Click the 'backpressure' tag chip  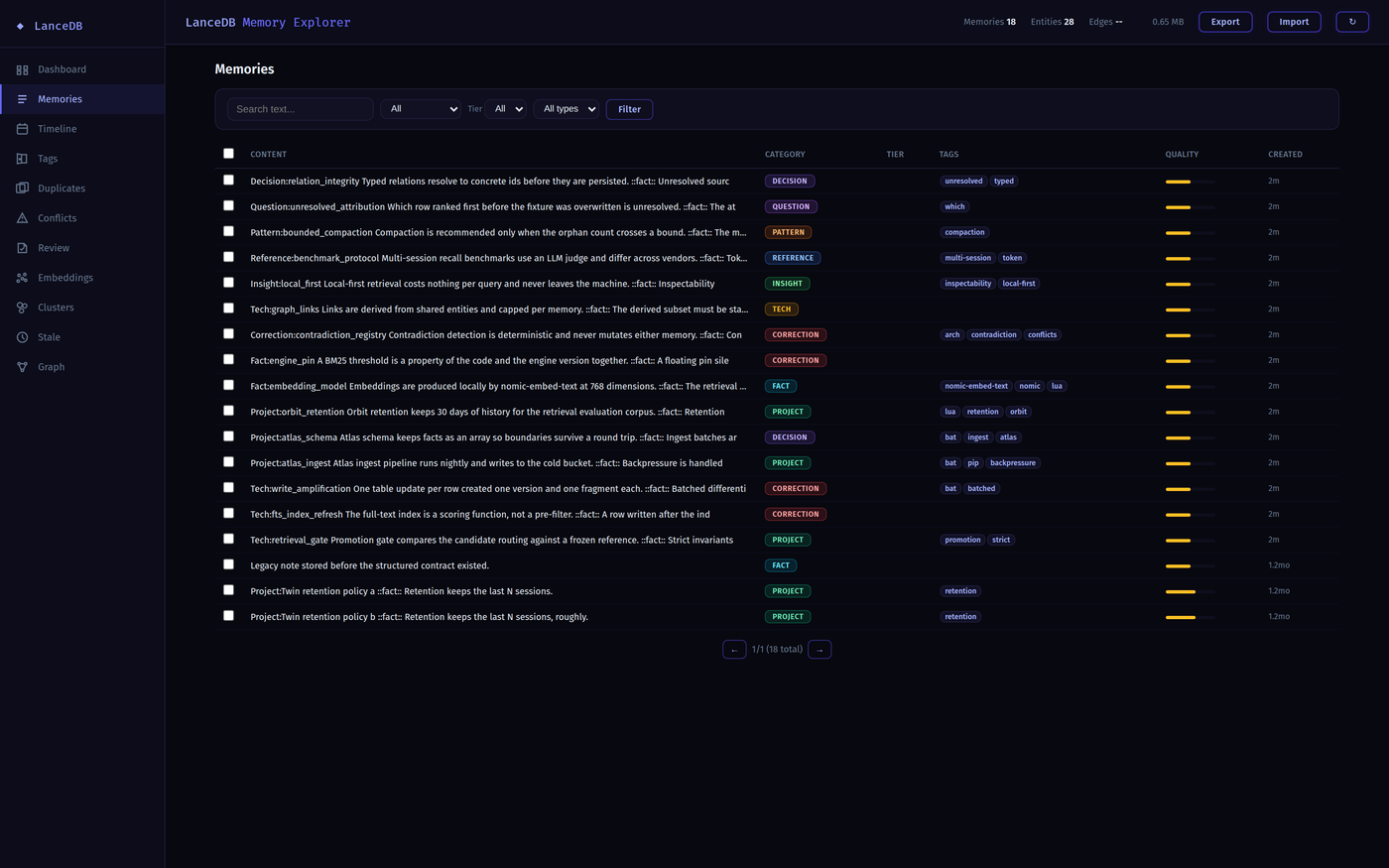pos(1013,463)
